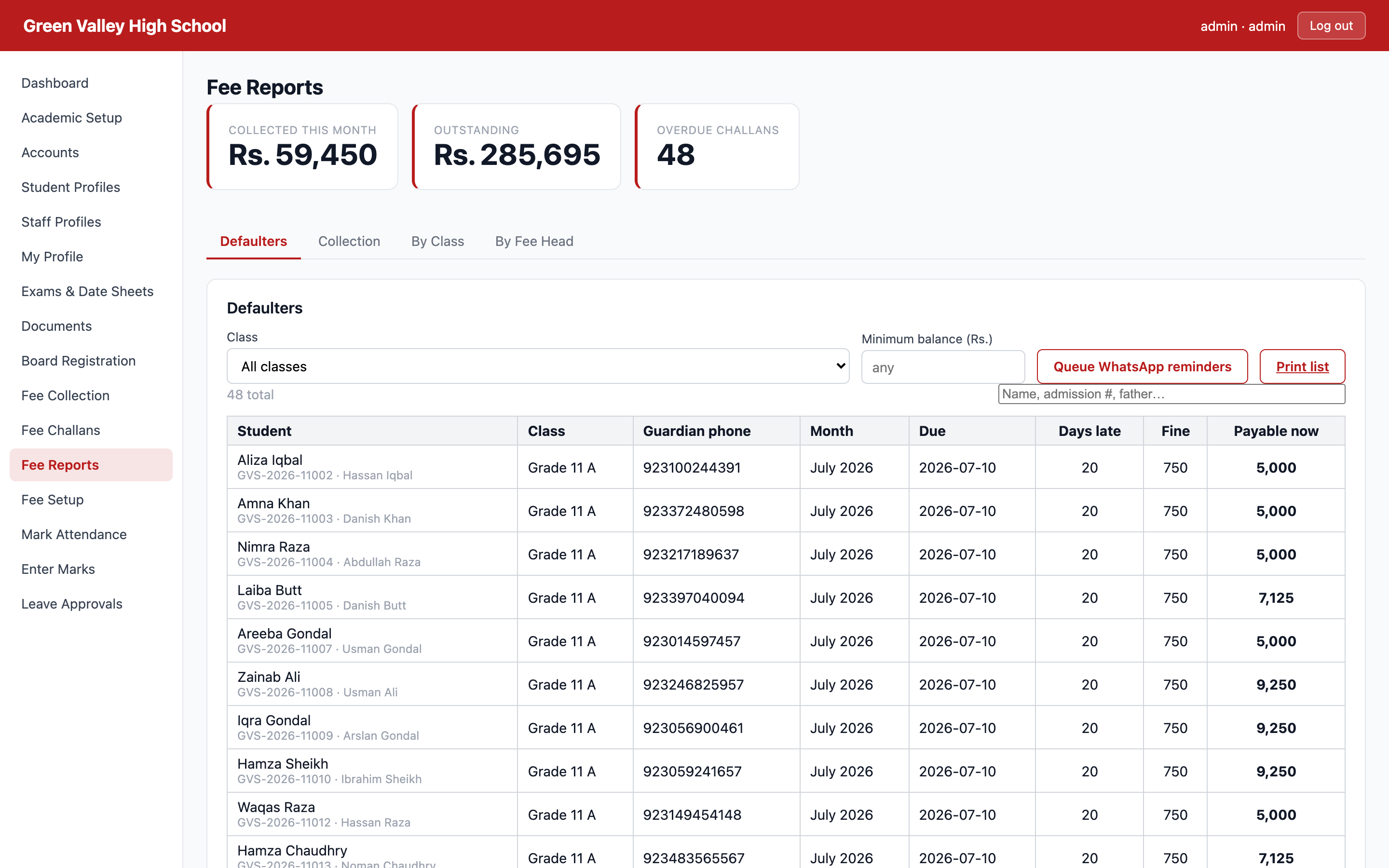Go to Fee Collection in sidebar

(x=66, y=395)
